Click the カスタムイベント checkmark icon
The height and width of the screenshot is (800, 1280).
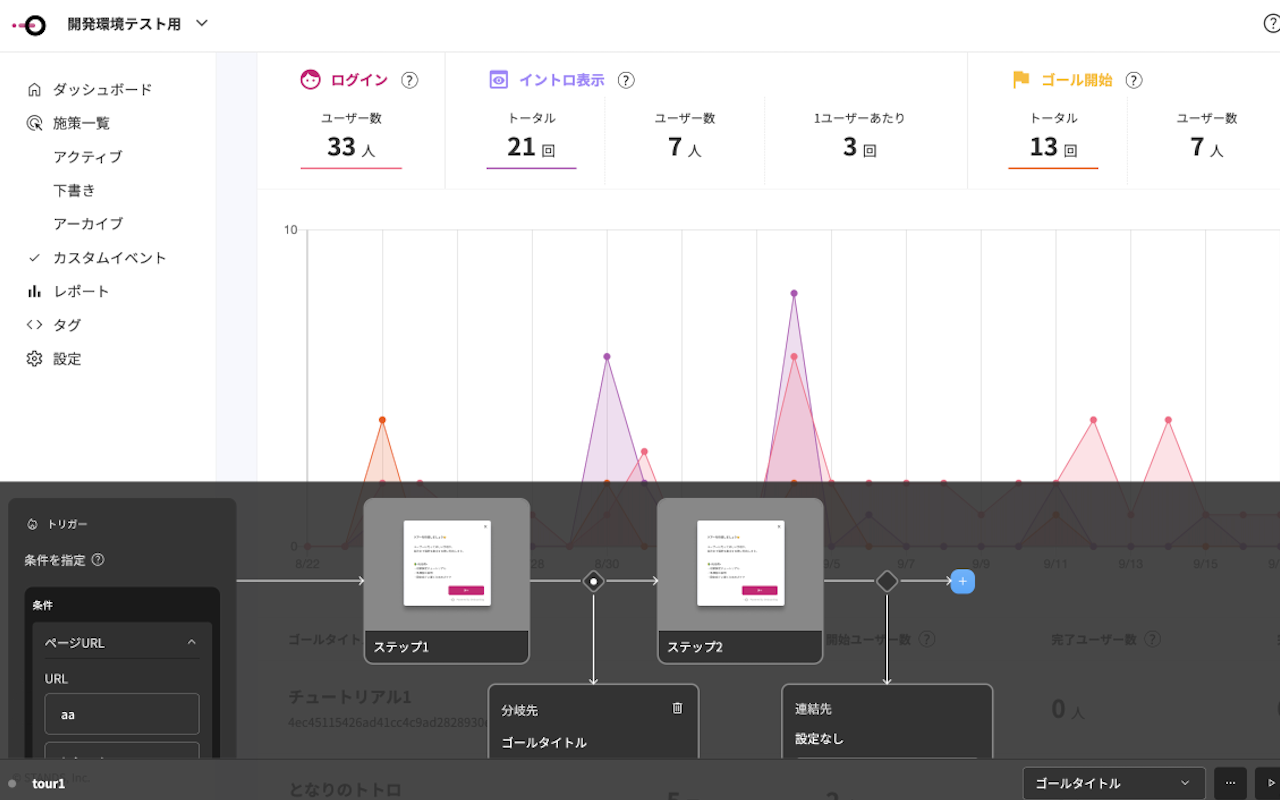(x=34, y=258)
